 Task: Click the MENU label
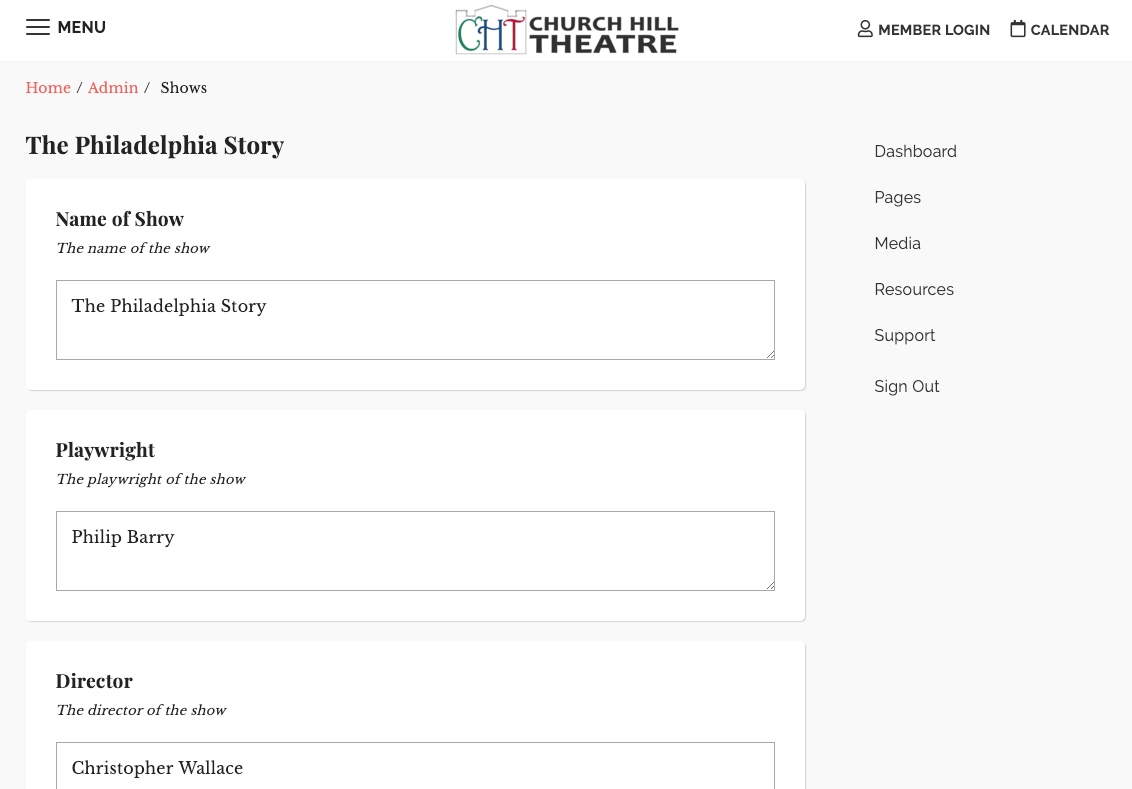tap(82, 27)
